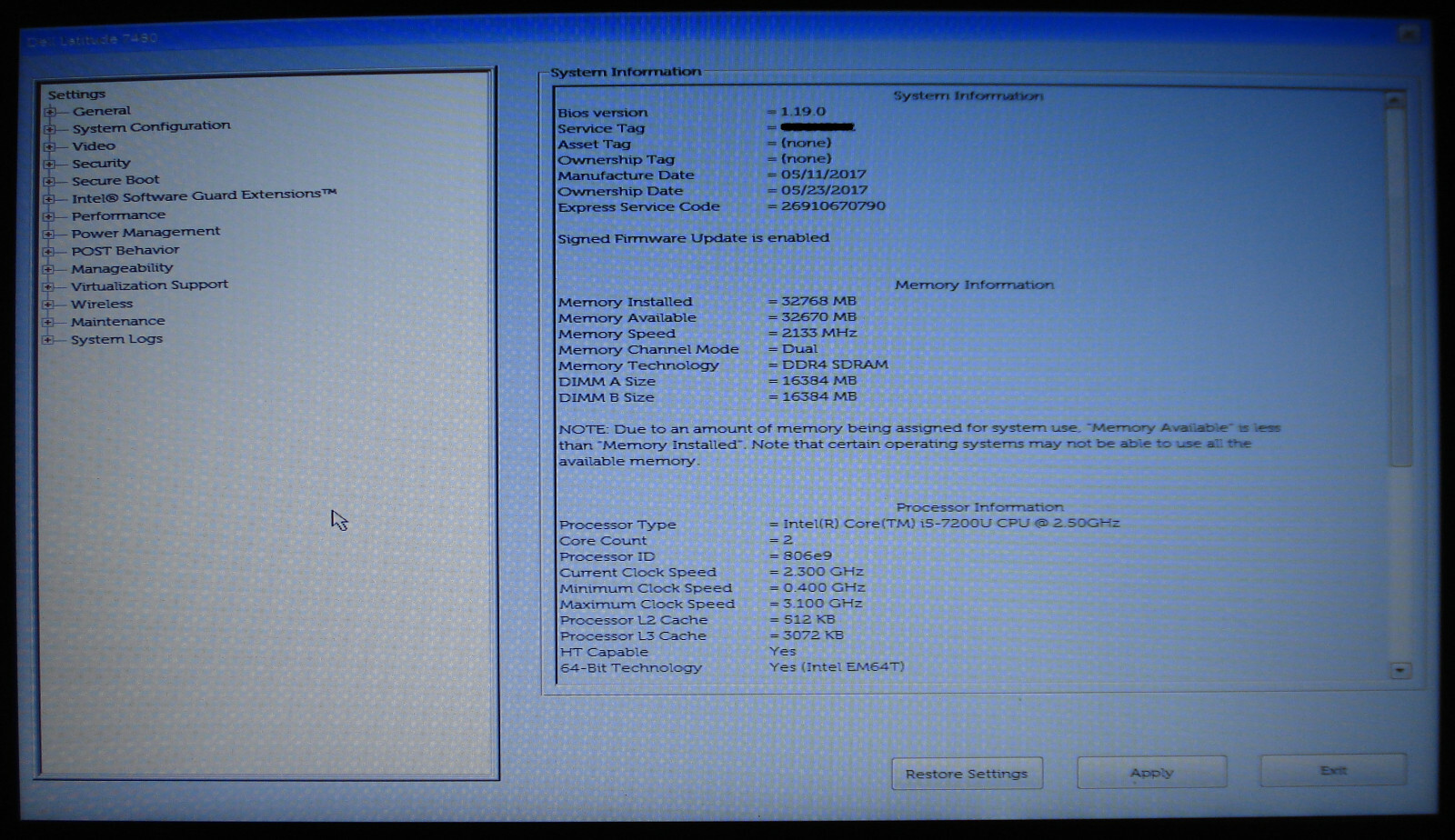Click the Service Tag label

(x=601, y=128)
